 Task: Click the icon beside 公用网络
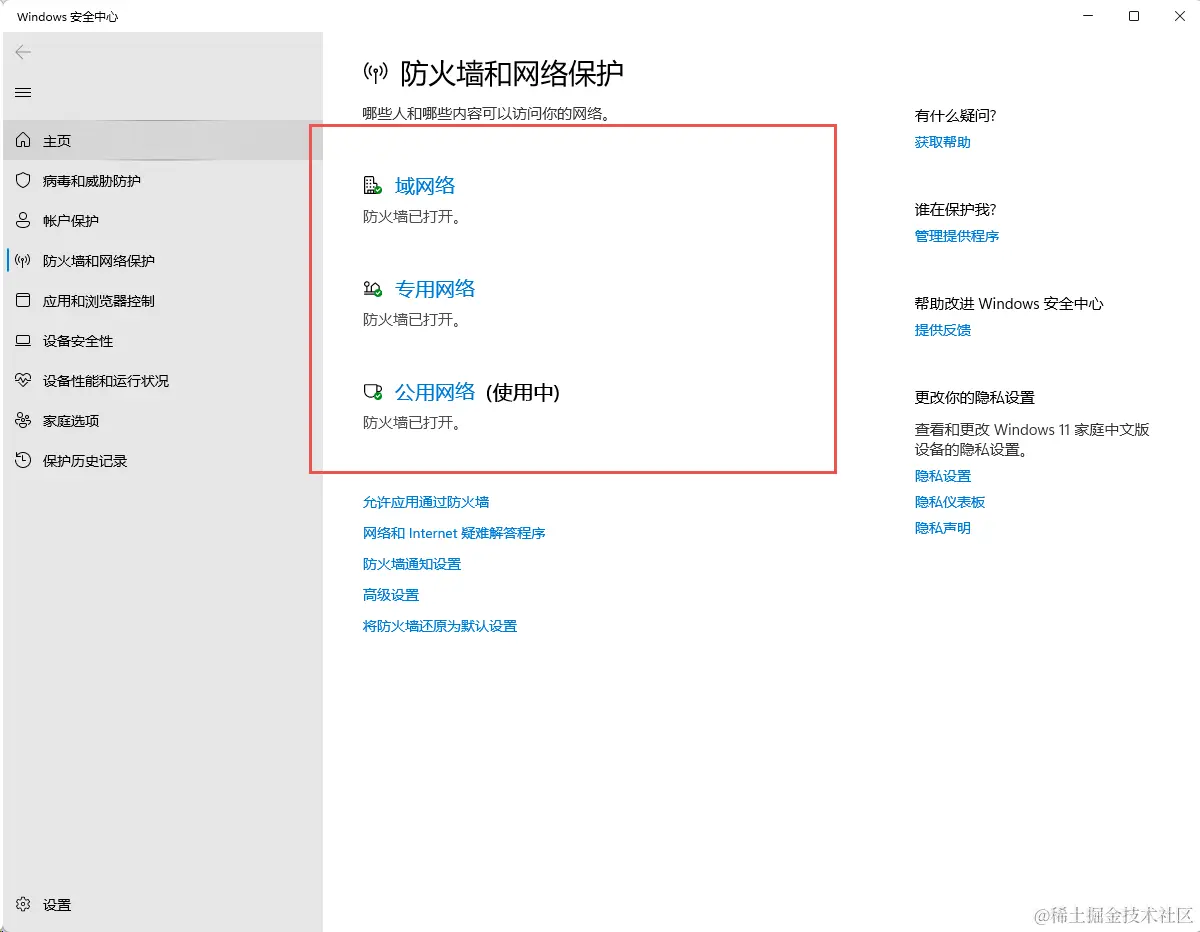[372, 392]
